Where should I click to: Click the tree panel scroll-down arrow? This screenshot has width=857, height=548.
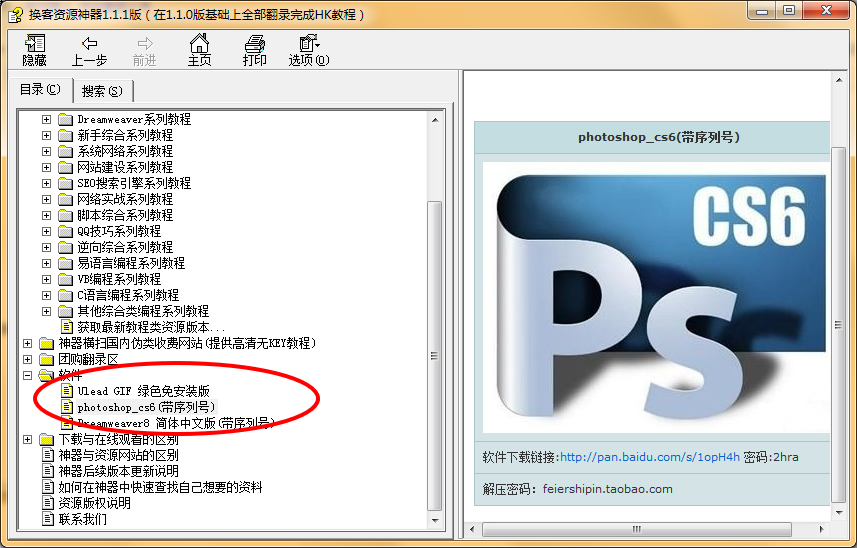coord(435,520)
